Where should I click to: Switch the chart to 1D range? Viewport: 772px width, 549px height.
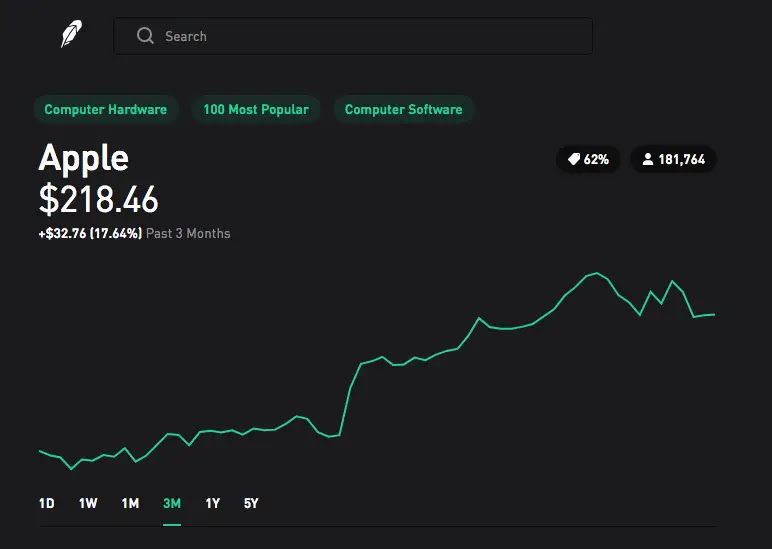click(x=47, y=503)
